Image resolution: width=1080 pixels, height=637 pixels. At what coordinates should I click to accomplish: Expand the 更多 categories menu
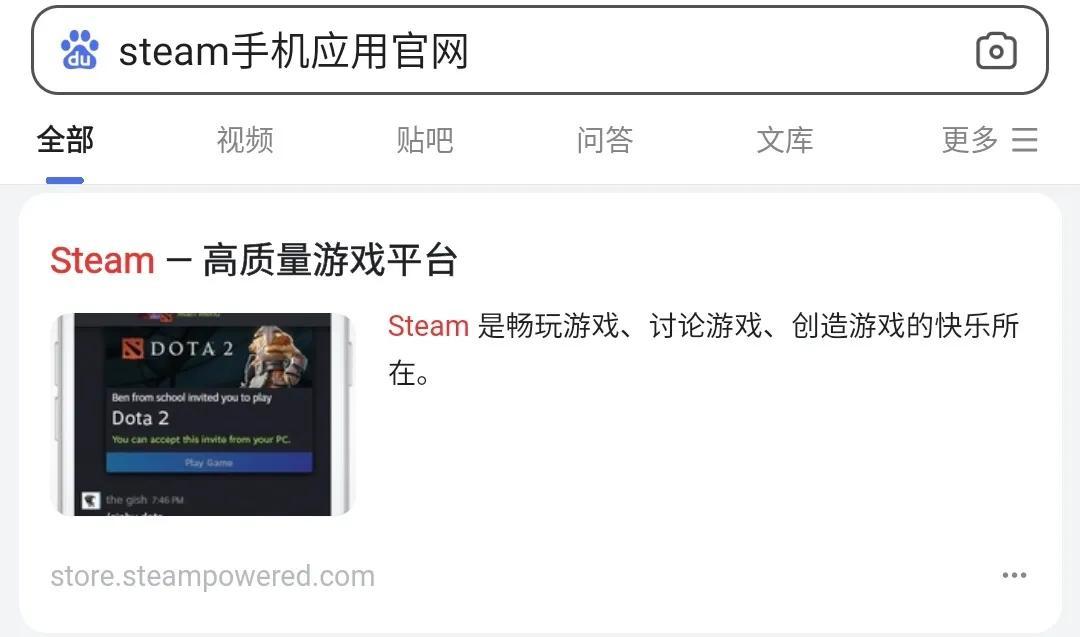tap(970, 140)
